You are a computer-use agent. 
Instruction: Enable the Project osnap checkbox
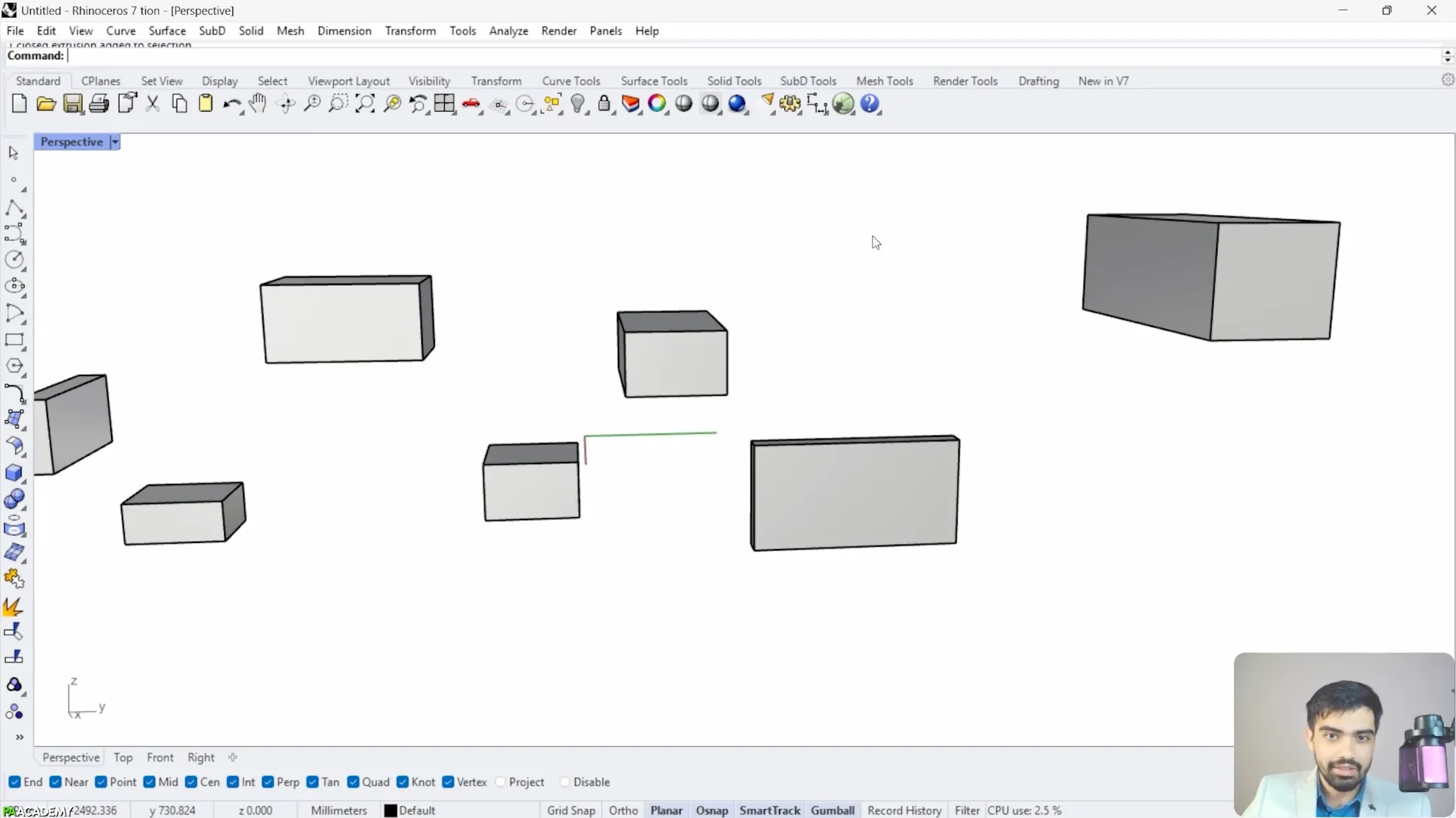500,782
